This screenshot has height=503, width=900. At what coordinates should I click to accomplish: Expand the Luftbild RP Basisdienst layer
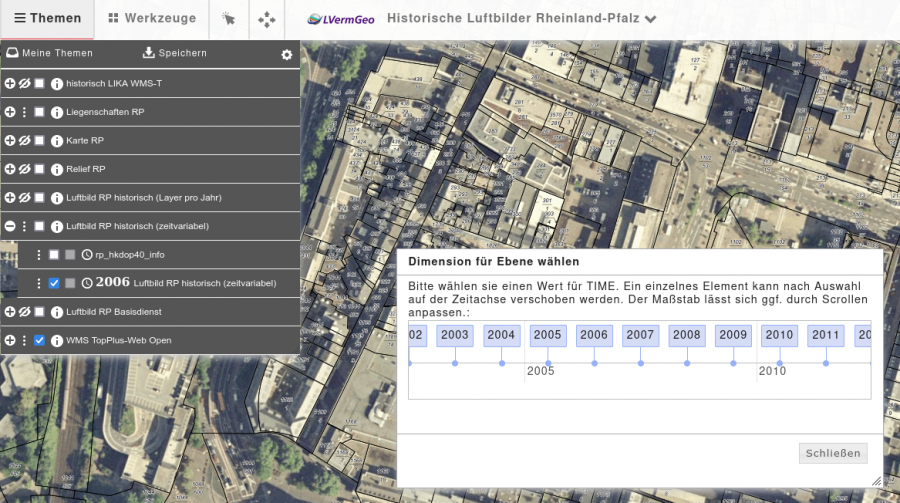click(10, 312)
